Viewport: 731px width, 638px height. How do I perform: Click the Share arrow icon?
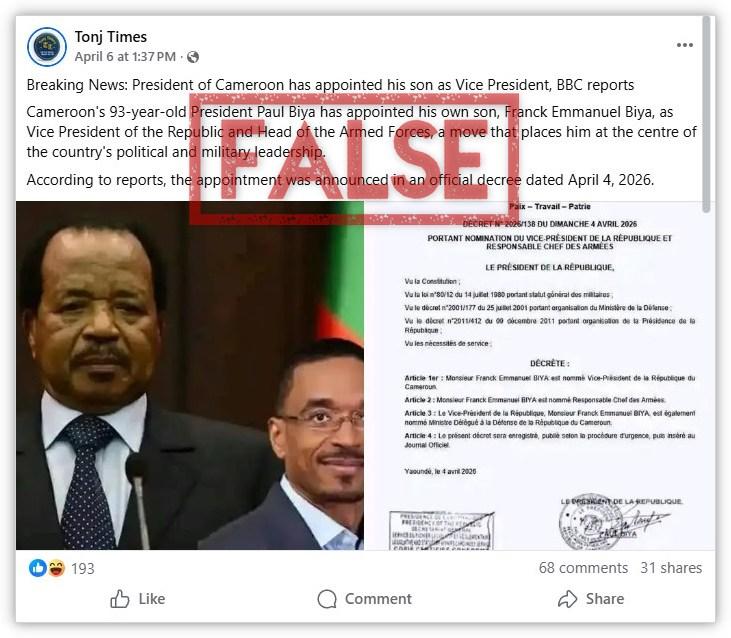coord(567,599)
